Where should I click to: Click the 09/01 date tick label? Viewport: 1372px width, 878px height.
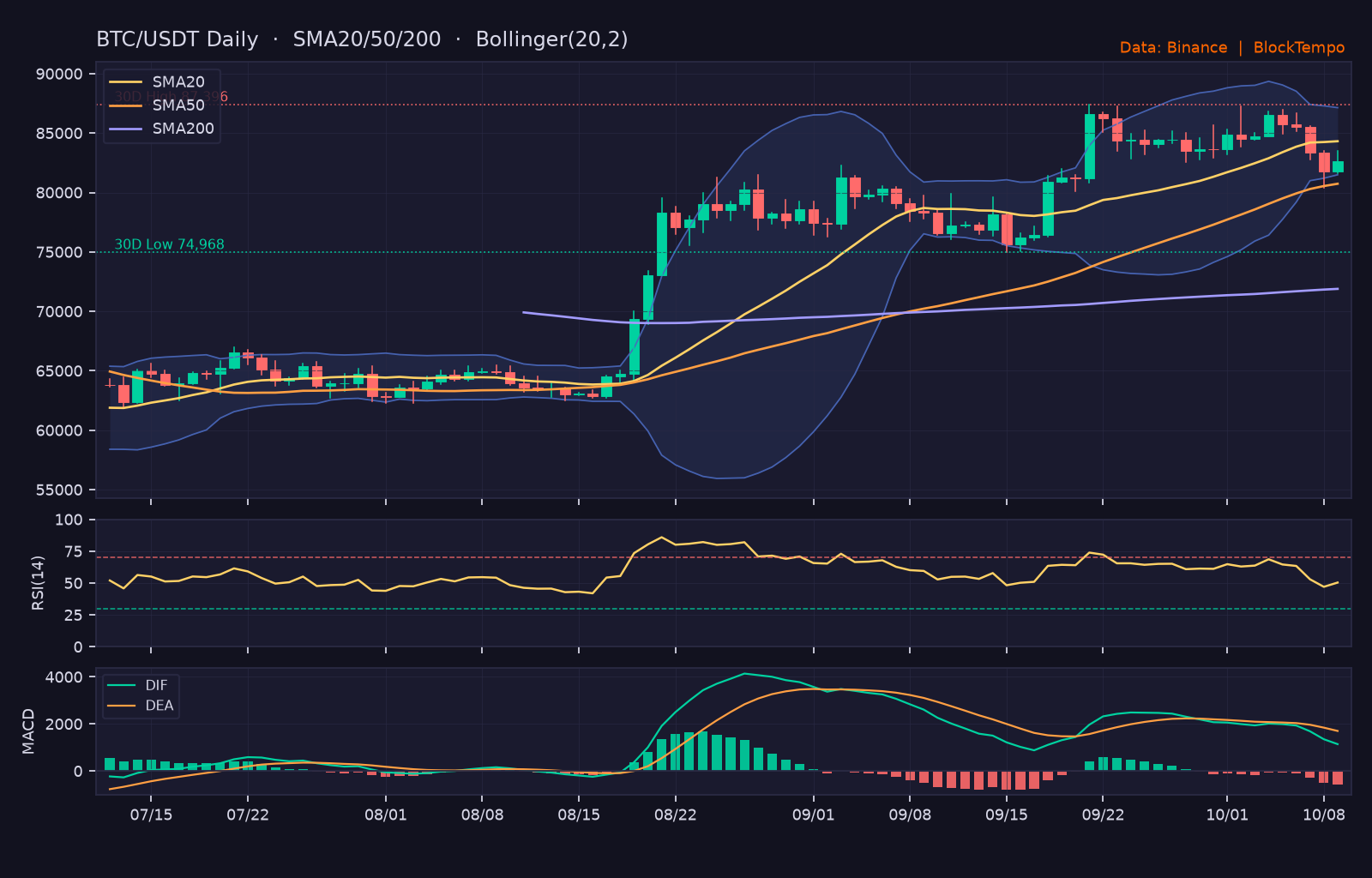(814, 815)
